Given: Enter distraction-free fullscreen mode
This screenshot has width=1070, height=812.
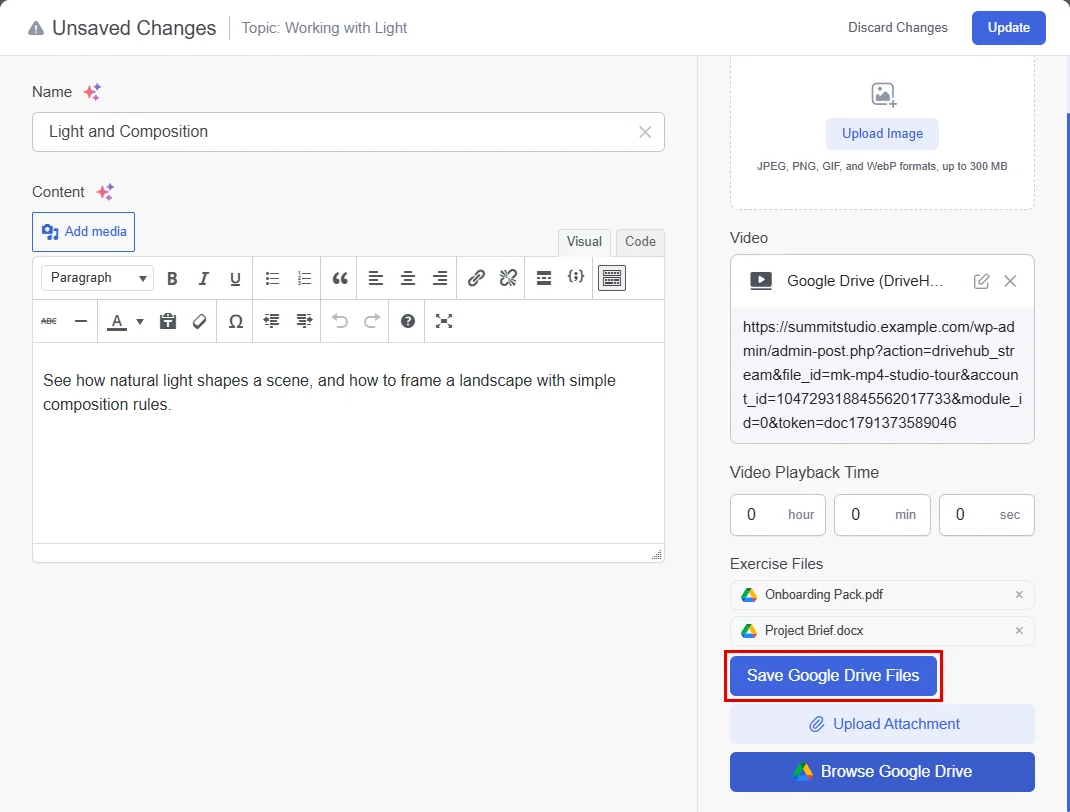Looking at the screenshot, I should [444, 321].
